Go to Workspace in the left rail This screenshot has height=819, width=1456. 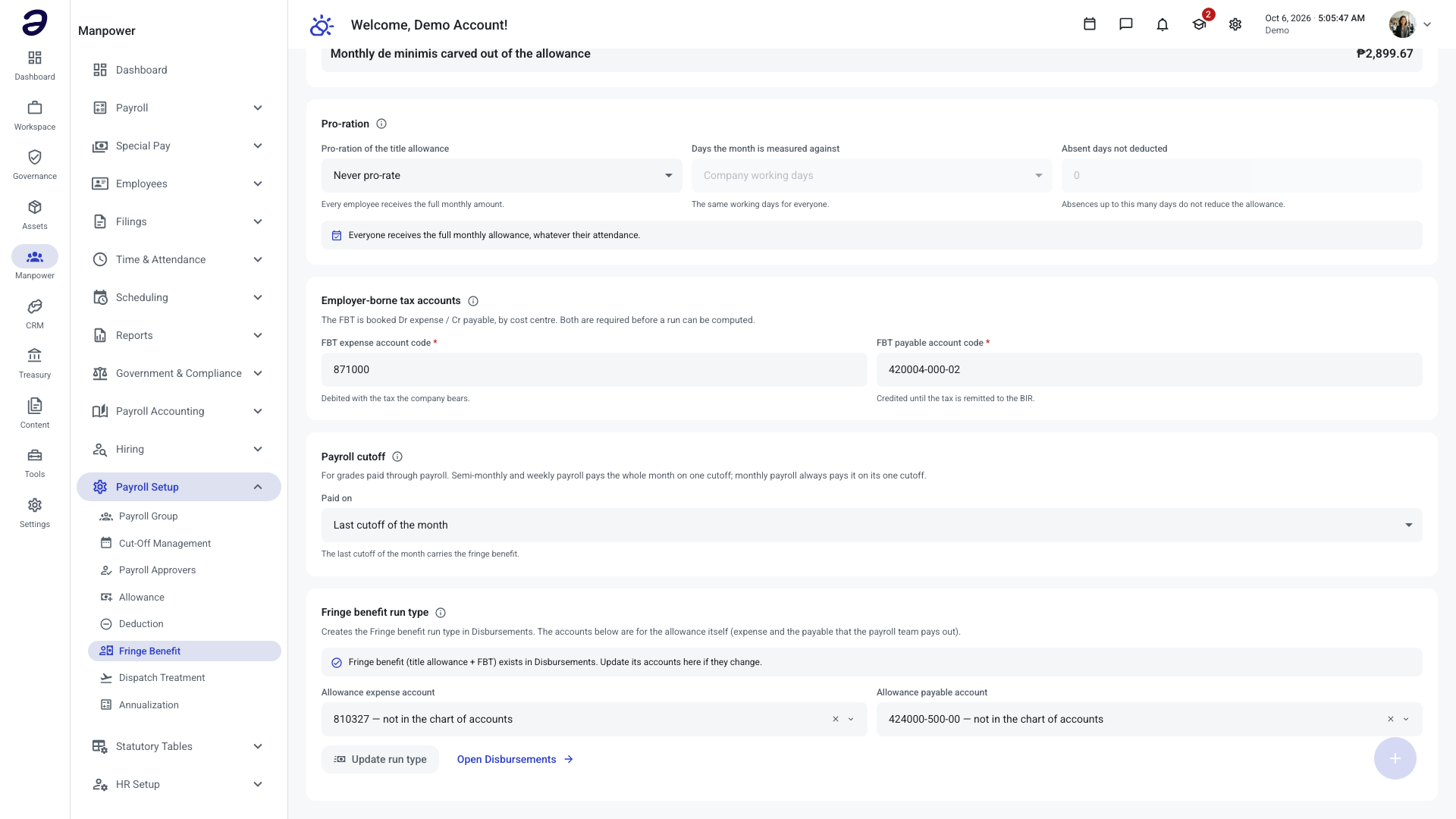35,115
